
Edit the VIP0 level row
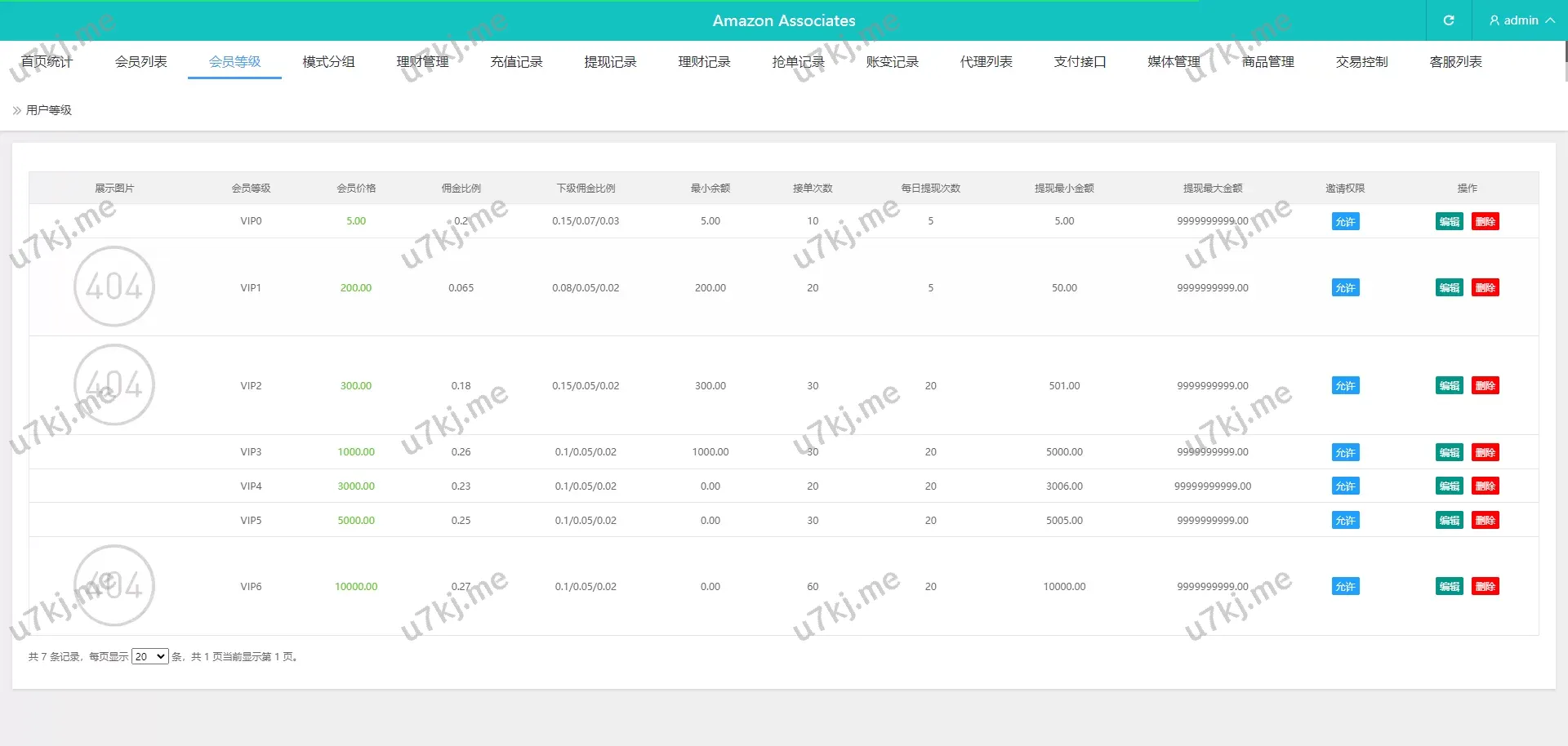coord(1449,221)
